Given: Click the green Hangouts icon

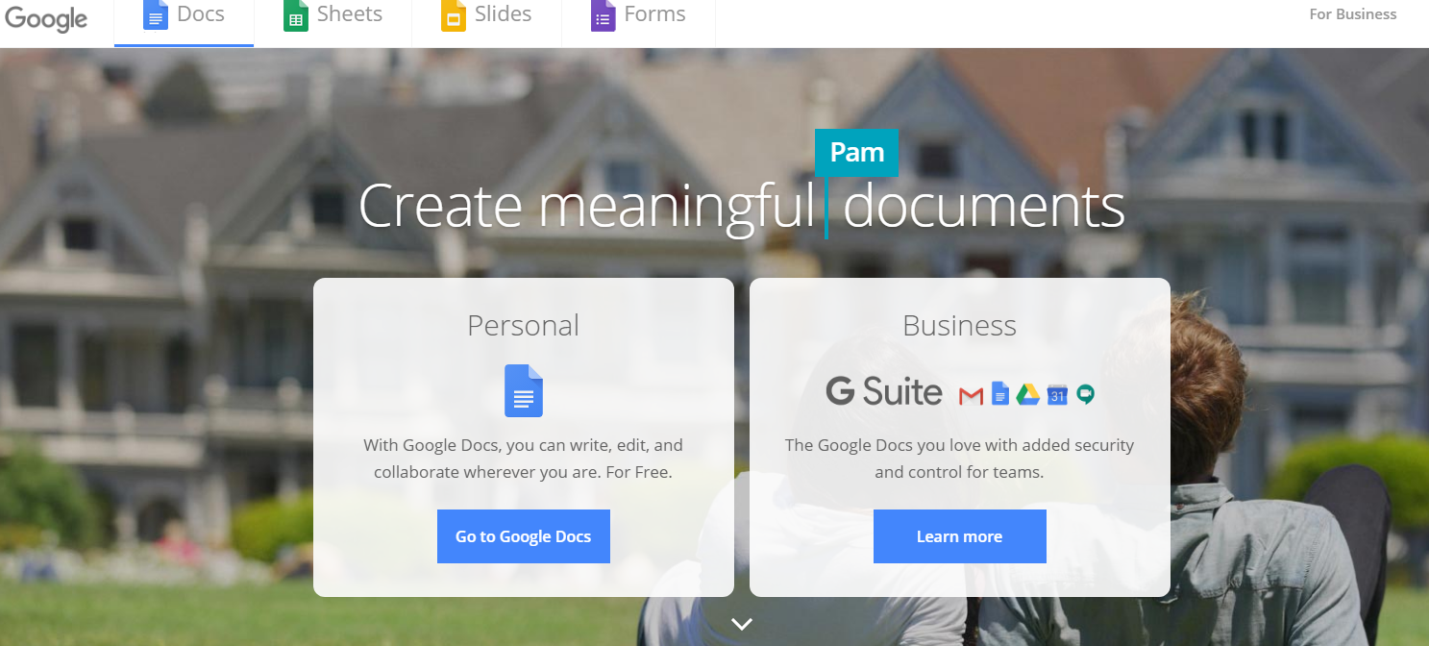Looking at the screenshot, I should (1085, 395).
